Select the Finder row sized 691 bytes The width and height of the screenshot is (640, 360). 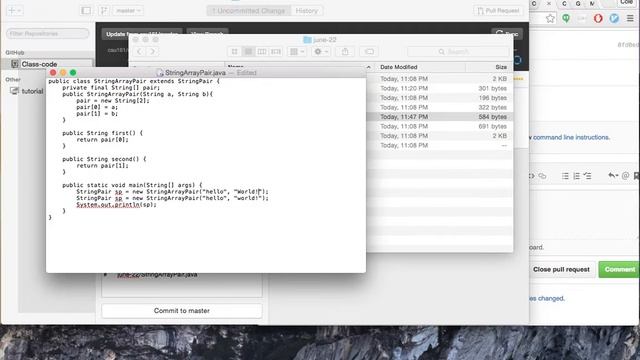[x=439, y=126]
